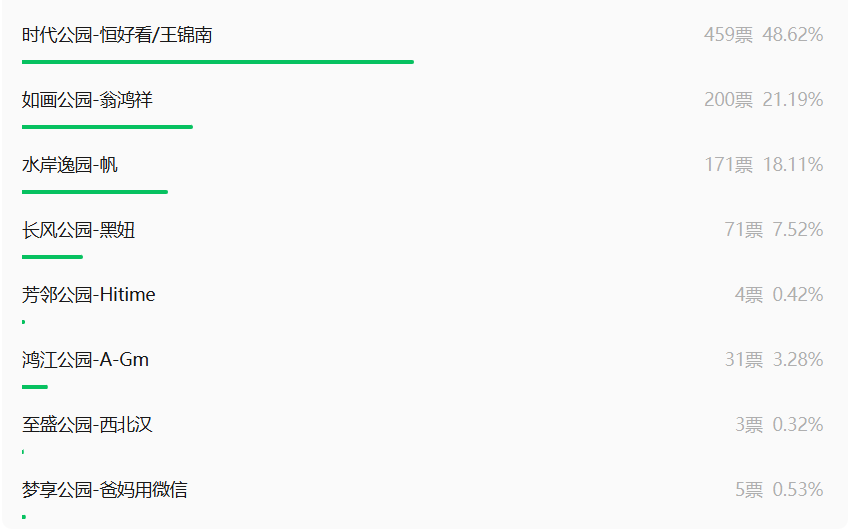Click the 如画公园-翁鸿祥 option label

pyautogui.click(x=87, y=100)
